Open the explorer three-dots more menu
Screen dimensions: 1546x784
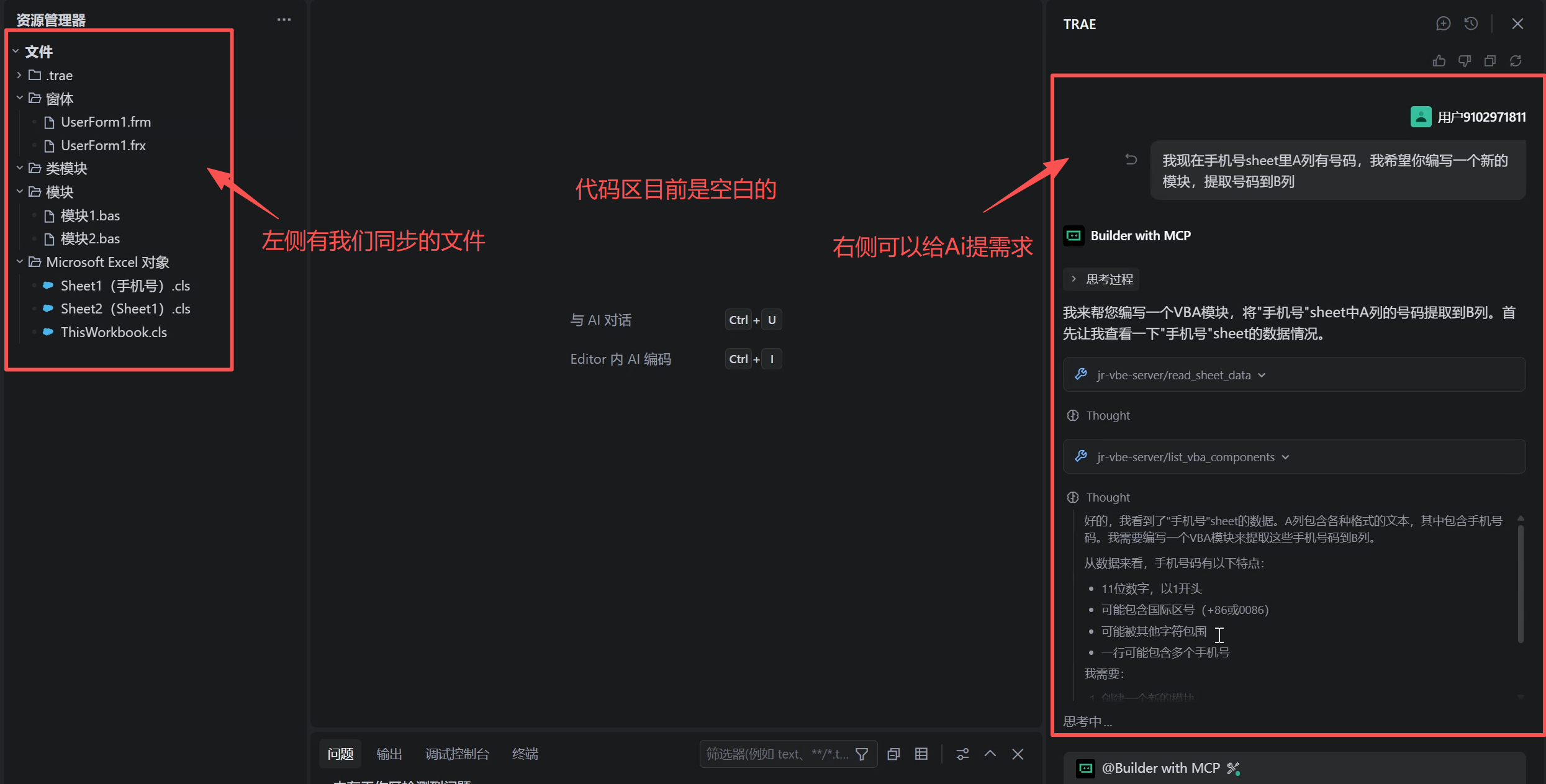coord(284,20)
